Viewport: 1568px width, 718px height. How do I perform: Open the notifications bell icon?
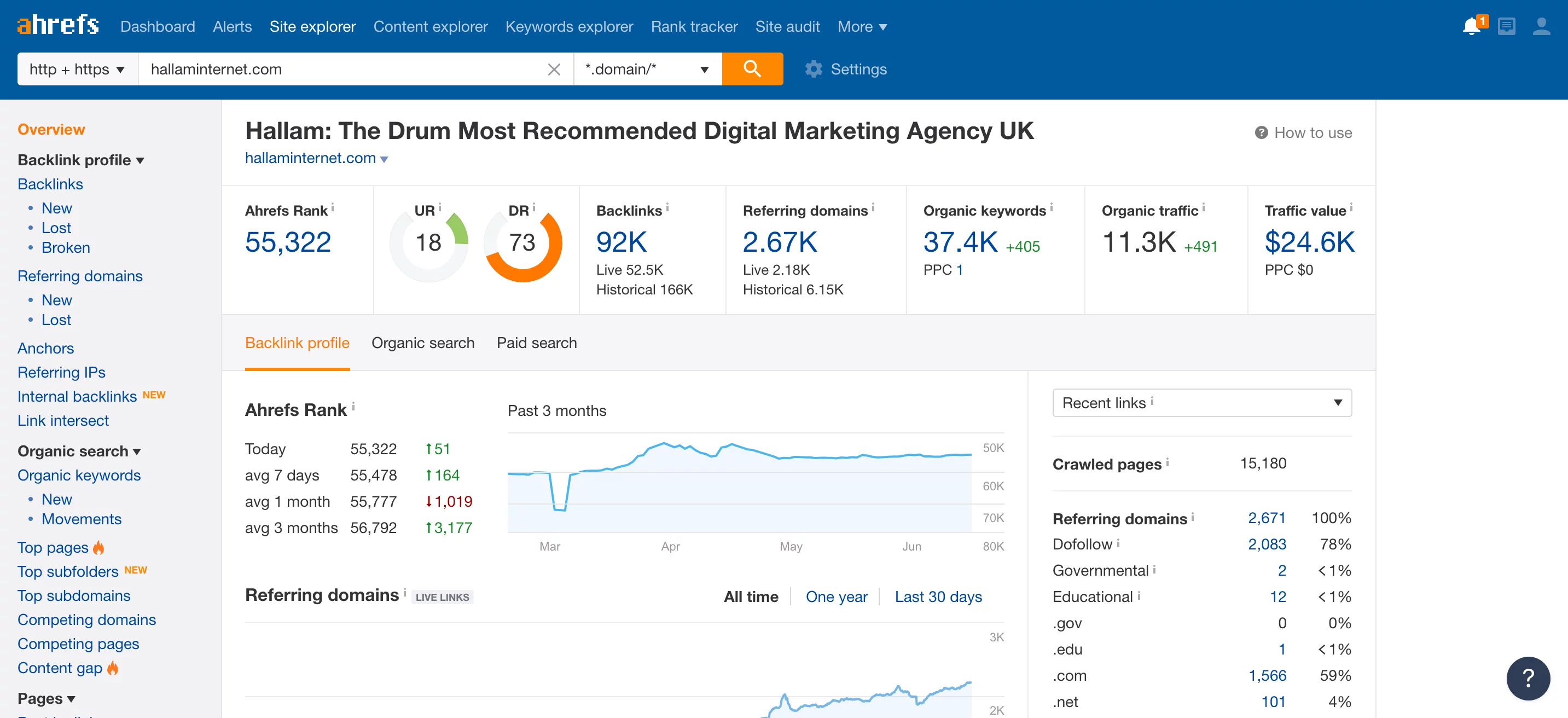tap(1471, 27)
